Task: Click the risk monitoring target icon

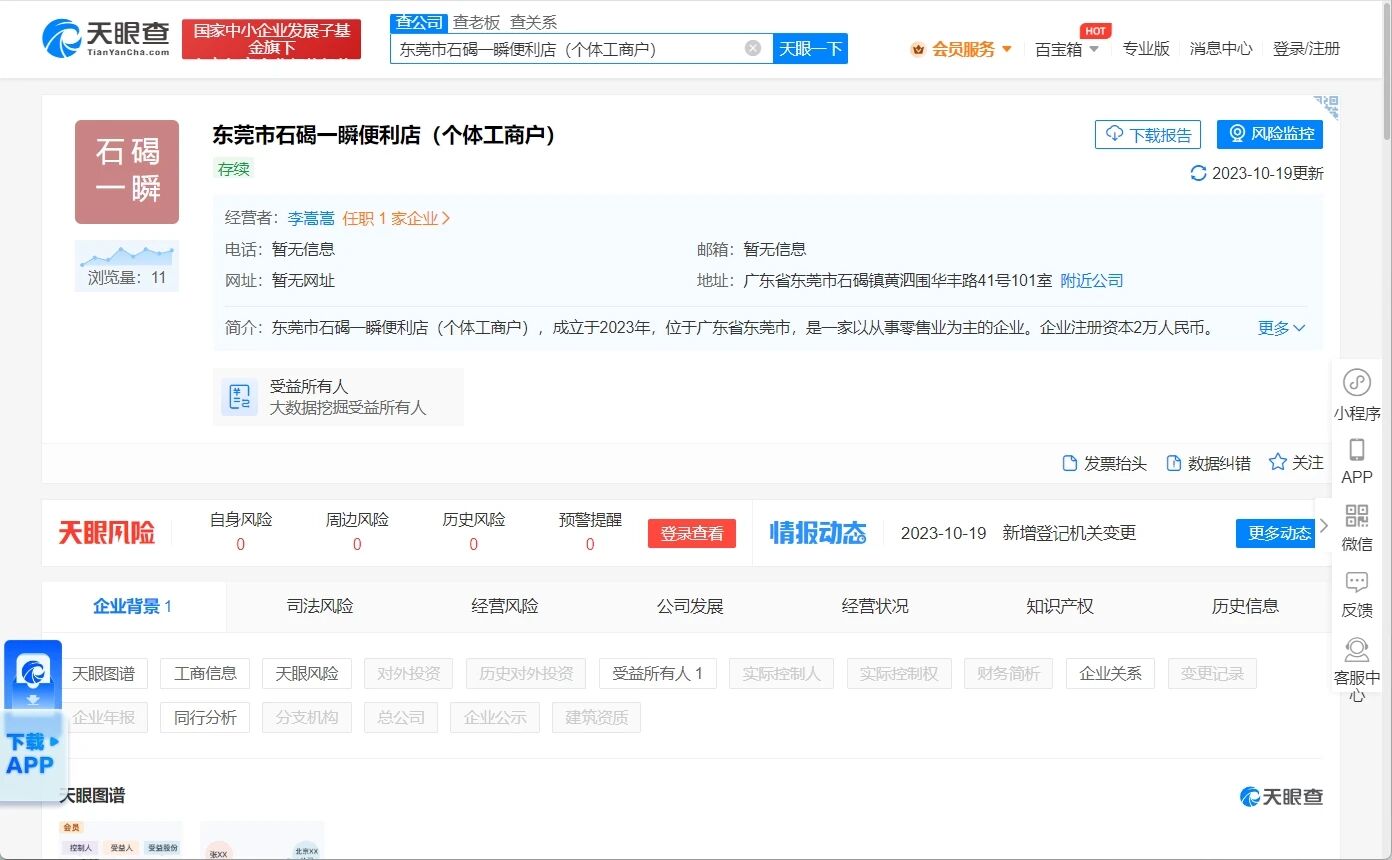Action: click(1237, 134)
